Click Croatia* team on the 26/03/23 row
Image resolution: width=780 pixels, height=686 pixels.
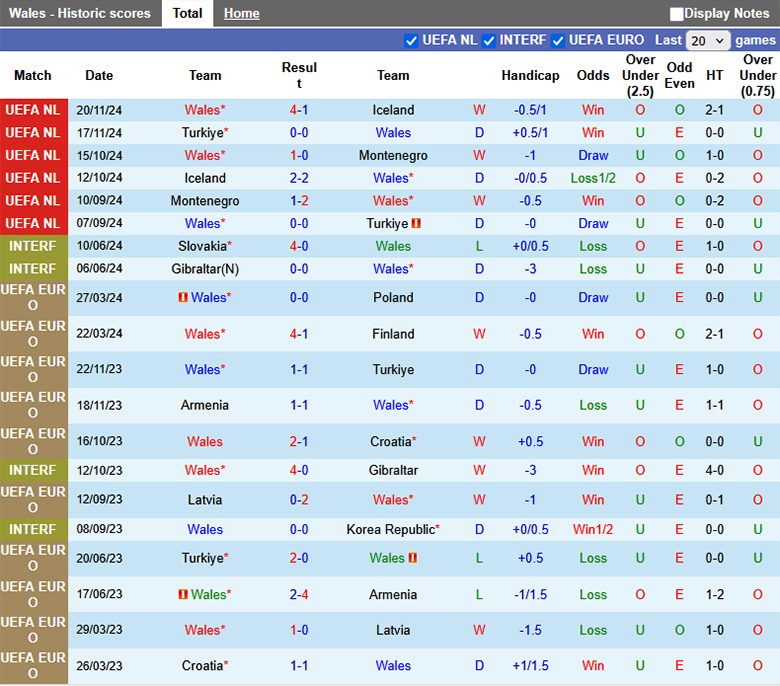click(205, 666)
